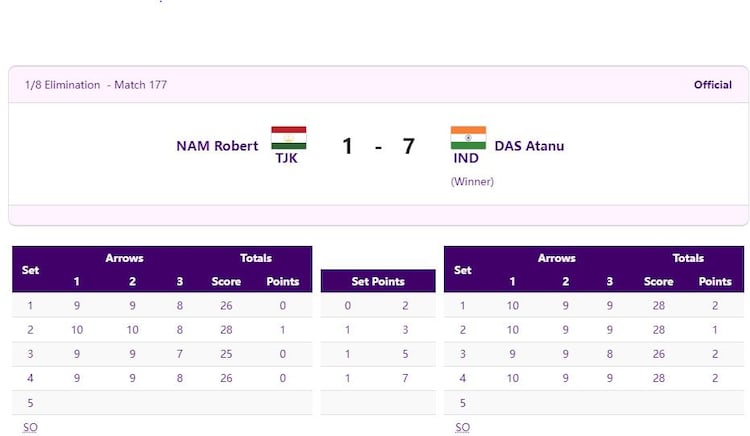Click the IND country code
Screen dimensions: 750x436
pyautogui.click(x=465, y=158)
